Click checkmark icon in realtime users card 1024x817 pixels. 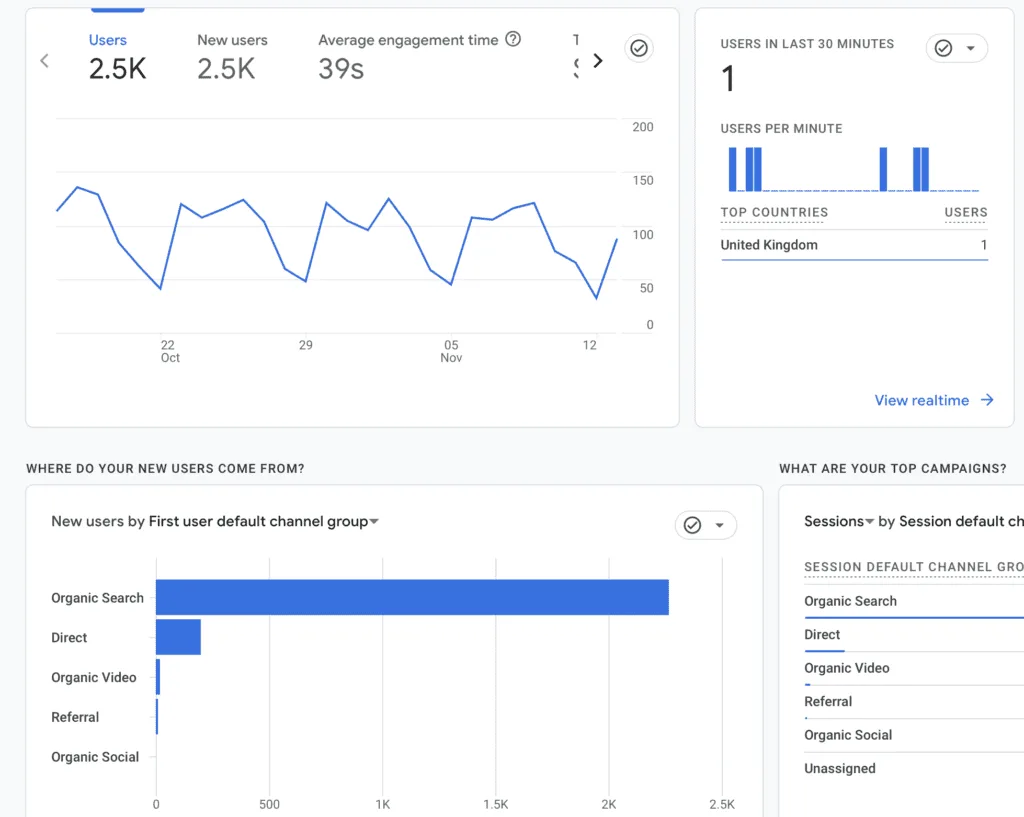tap(943, 48)
